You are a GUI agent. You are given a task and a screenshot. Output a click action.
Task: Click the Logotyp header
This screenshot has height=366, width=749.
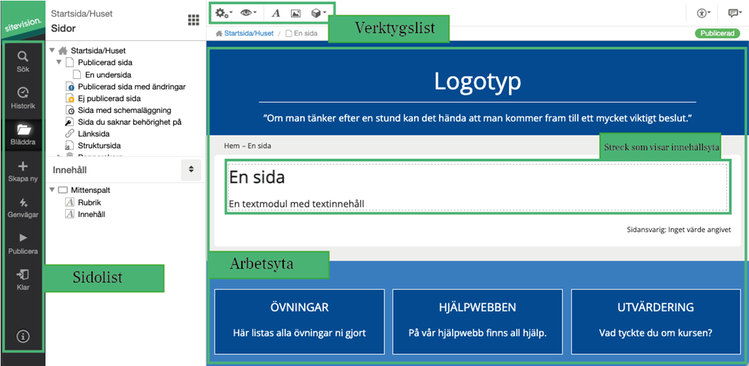coord(477,81)
